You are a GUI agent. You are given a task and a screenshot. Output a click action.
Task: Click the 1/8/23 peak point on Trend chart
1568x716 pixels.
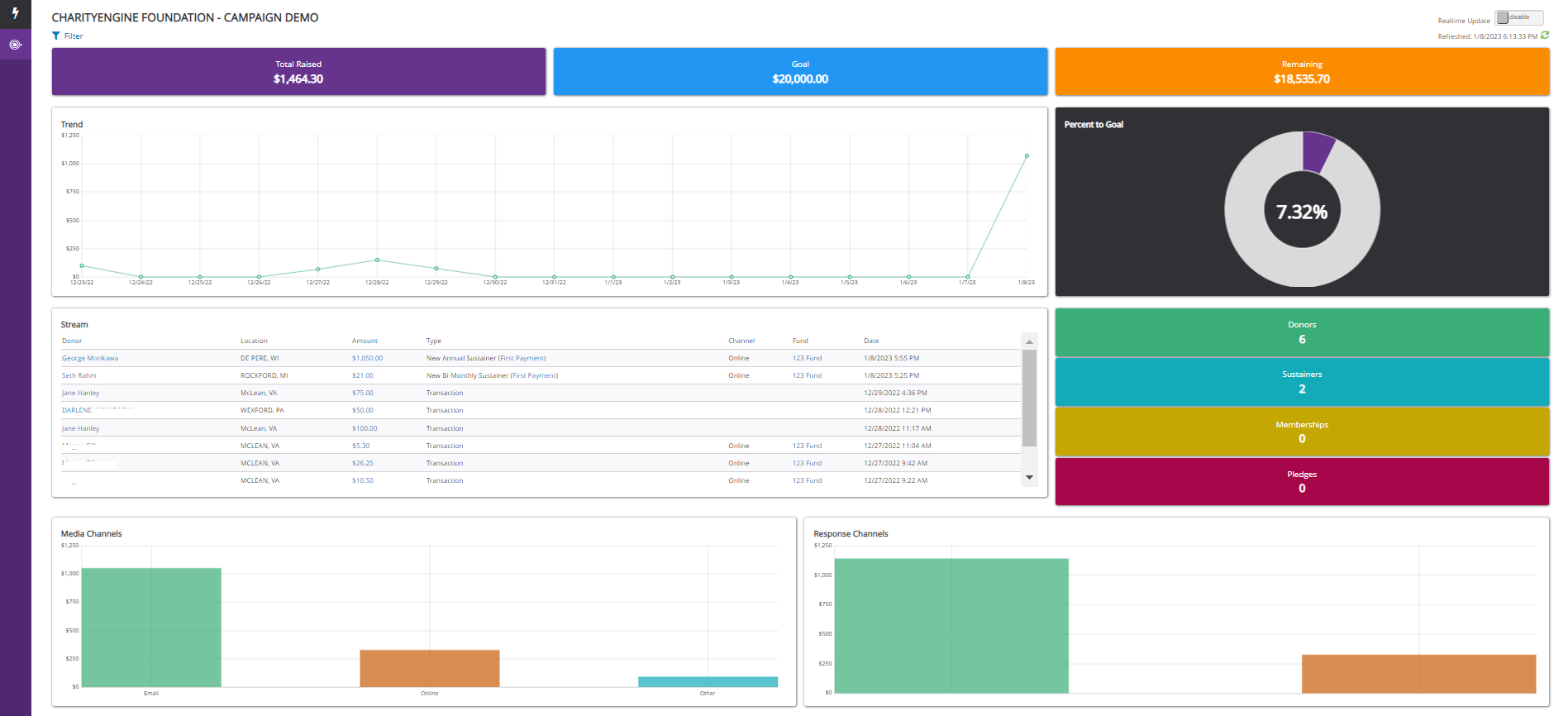point(1027,155)
